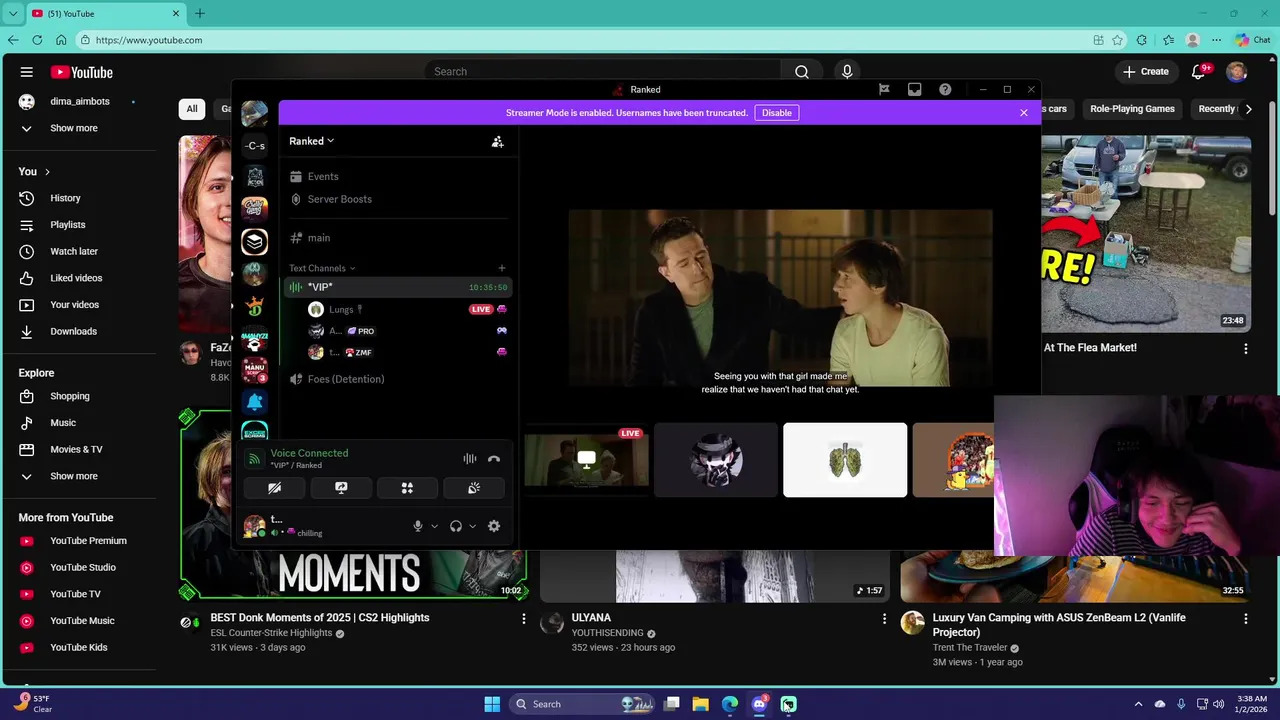Select the All filter chip on YouTube
Screen dimensions: 1280x720
tap(192, 109)
